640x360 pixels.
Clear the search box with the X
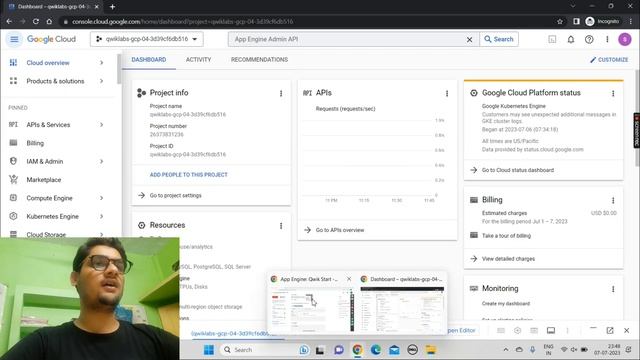tap(469, 40)
